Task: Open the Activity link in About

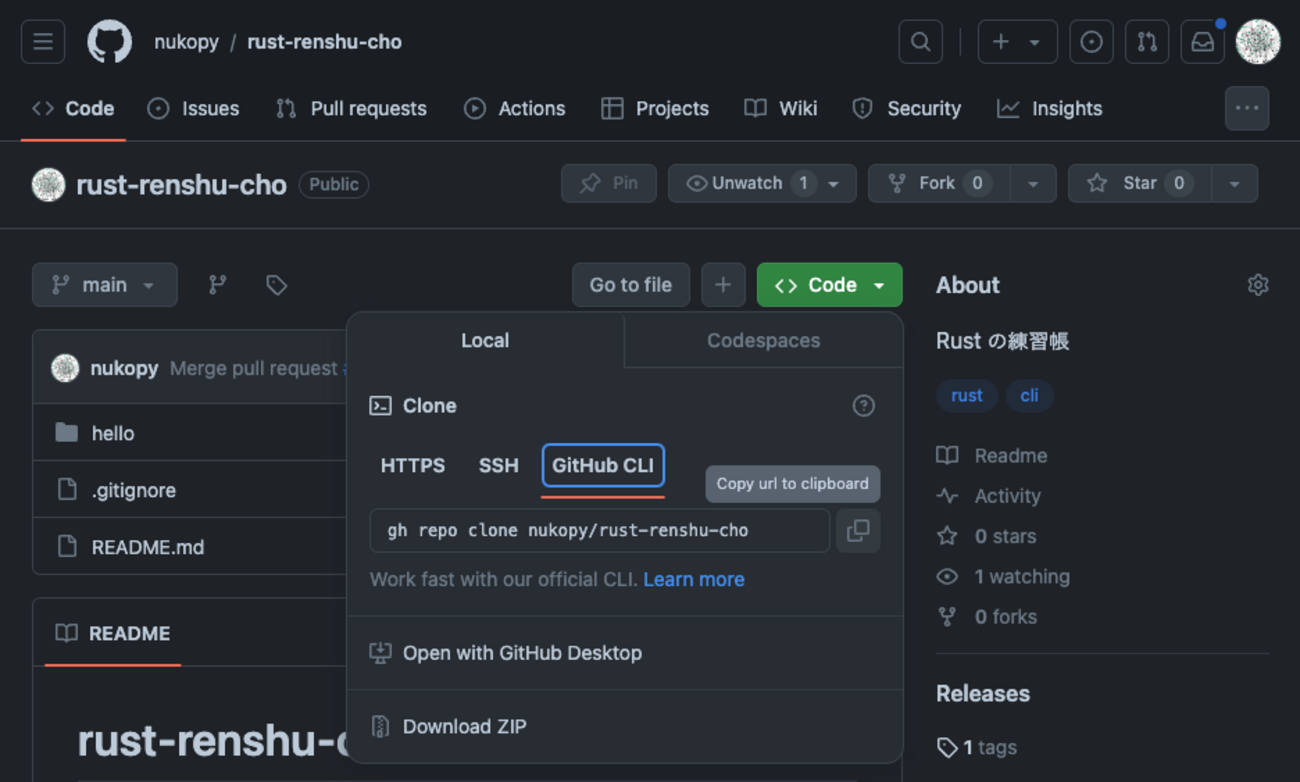Action: coord(989,496)
